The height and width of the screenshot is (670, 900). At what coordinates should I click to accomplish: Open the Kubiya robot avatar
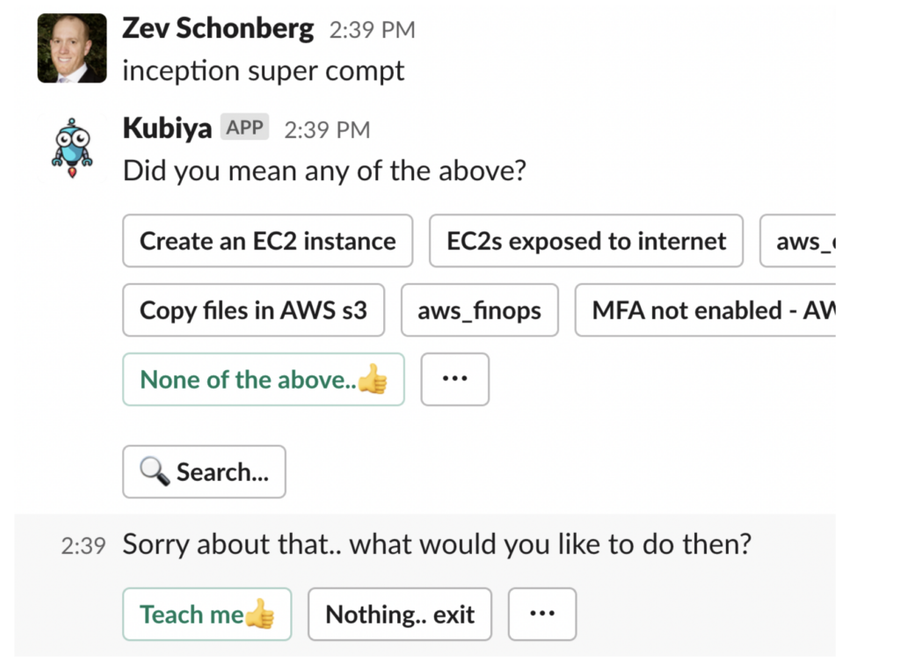pos(72,147)
